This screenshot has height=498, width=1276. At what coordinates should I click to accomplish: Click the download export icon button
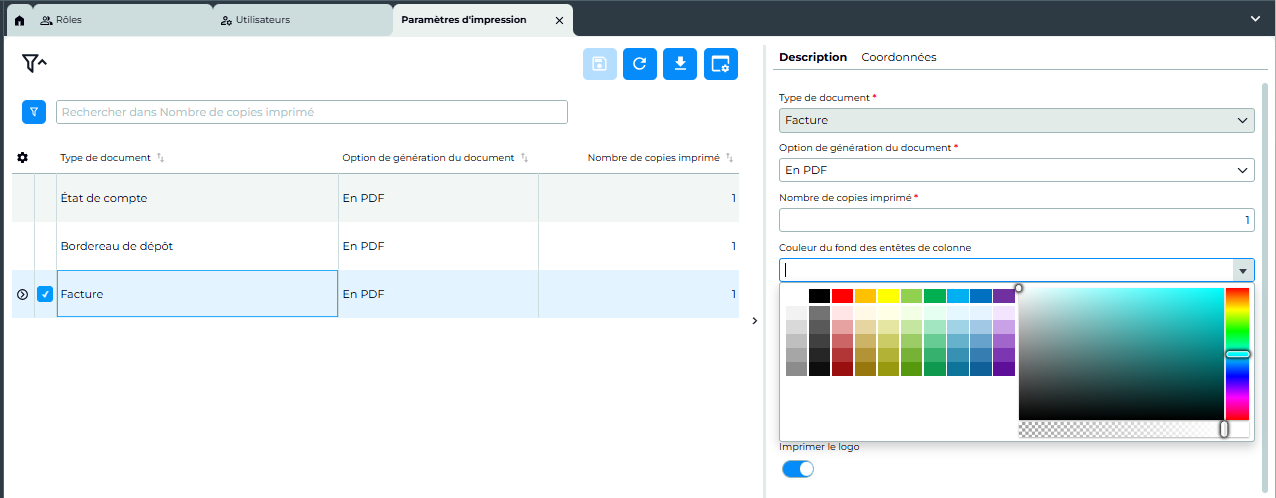point(680,64)
